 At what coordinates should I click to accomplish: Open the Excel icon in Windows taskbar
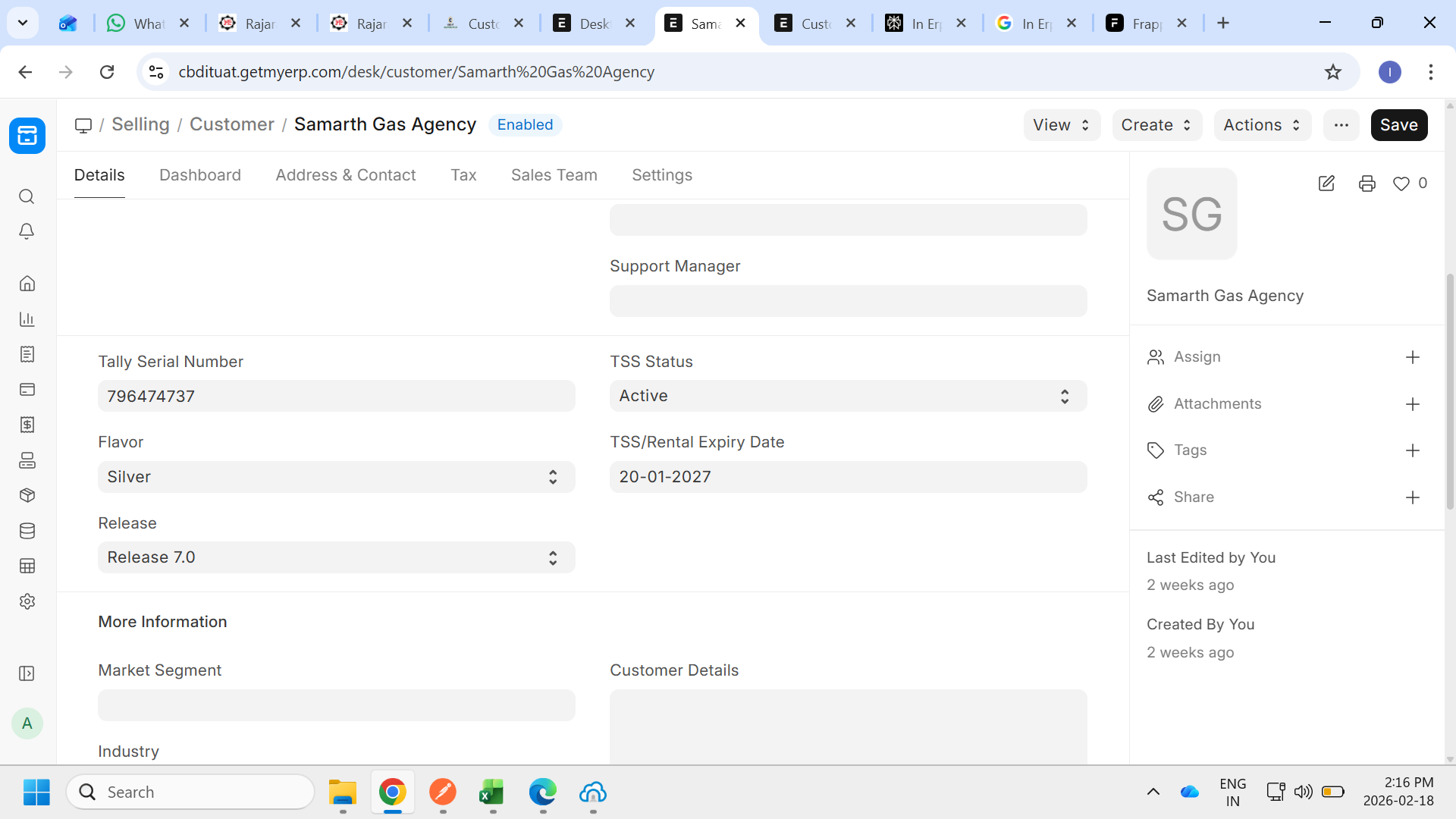492,792
